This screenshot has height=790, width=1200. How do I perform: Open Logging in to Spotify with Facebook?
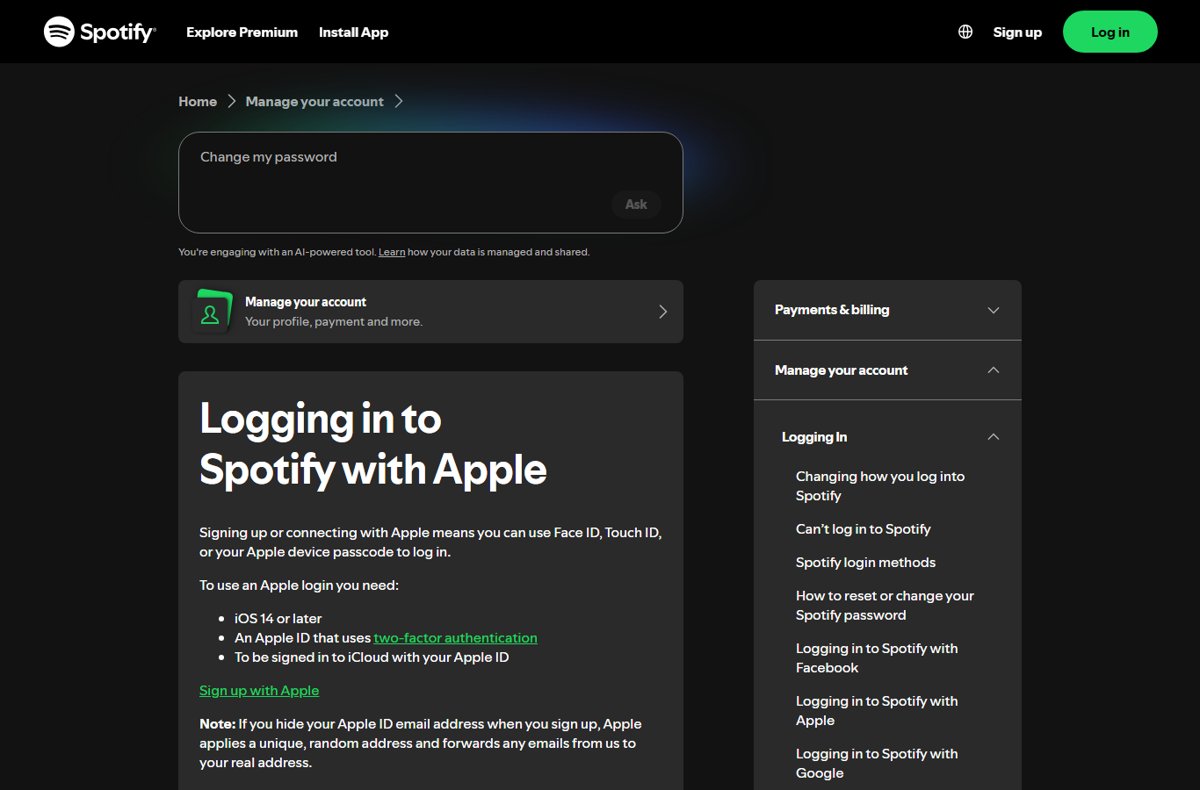tap(877, 658)
